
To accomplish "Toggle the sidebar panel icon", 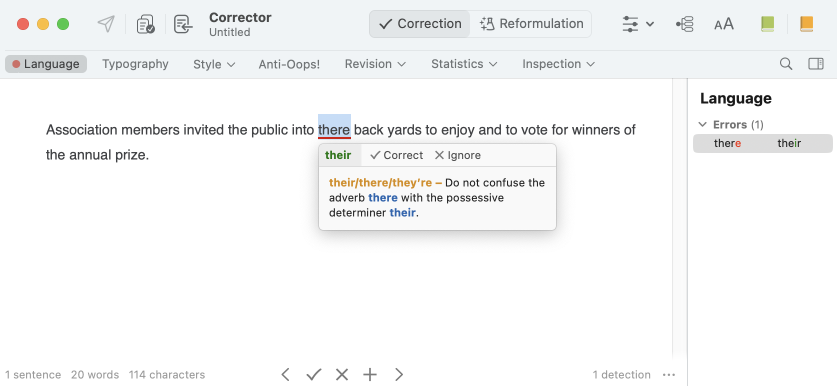I will tap(816, 64).
